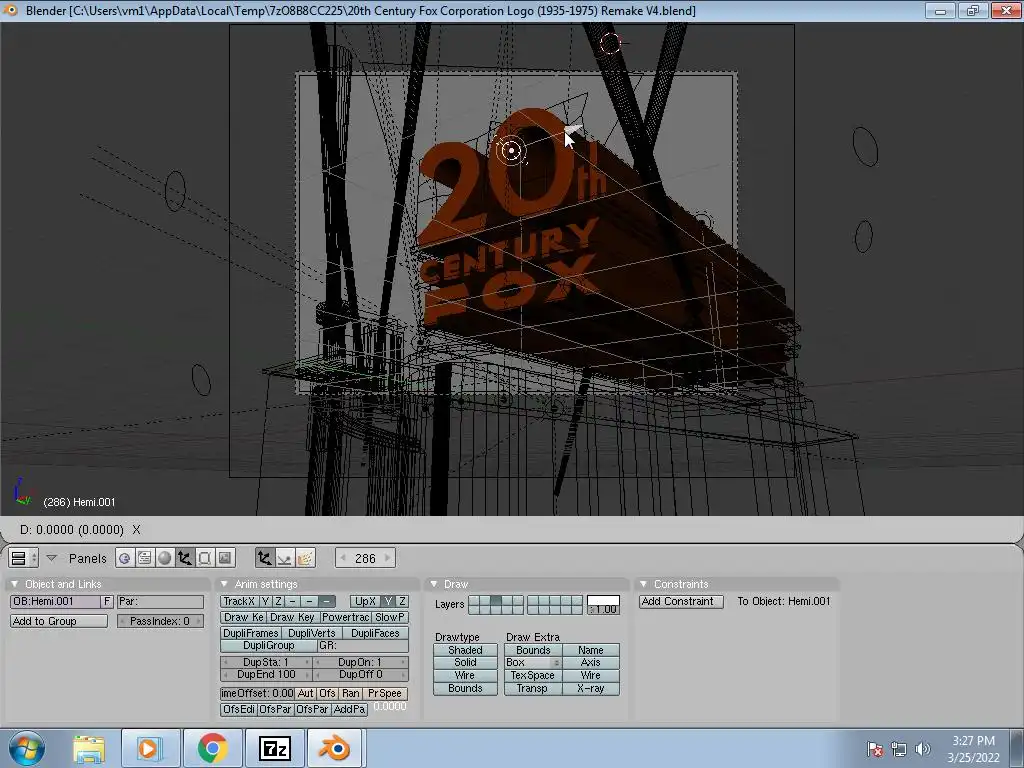Click the OB:Hemi.001 name field
The height and width of the screenshot is (768, 1024).
[x=56, y=601]
